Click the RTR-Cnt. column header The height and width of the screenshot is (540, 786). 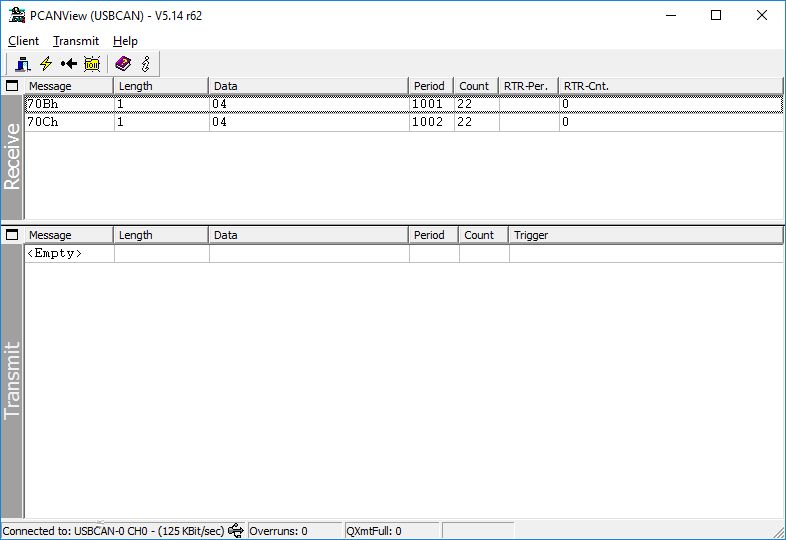671,86
